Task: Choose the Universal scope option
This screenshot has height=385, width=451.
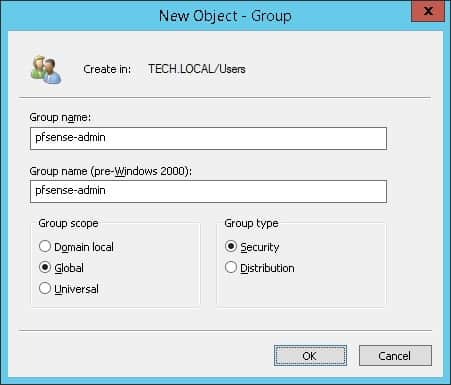Action: click(x=45, y=288)
